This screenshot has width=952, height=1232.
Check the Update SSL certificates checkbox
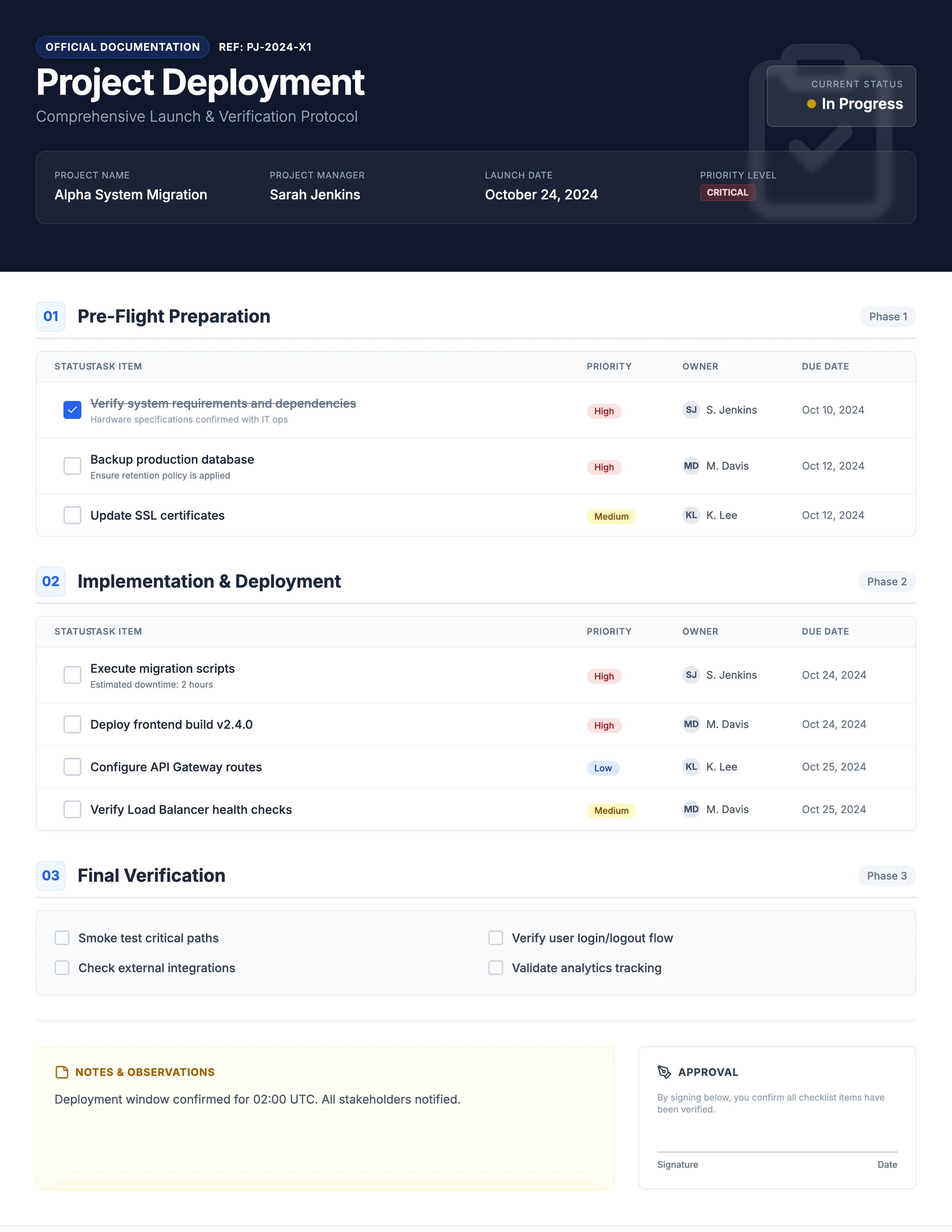coord(72,515)
